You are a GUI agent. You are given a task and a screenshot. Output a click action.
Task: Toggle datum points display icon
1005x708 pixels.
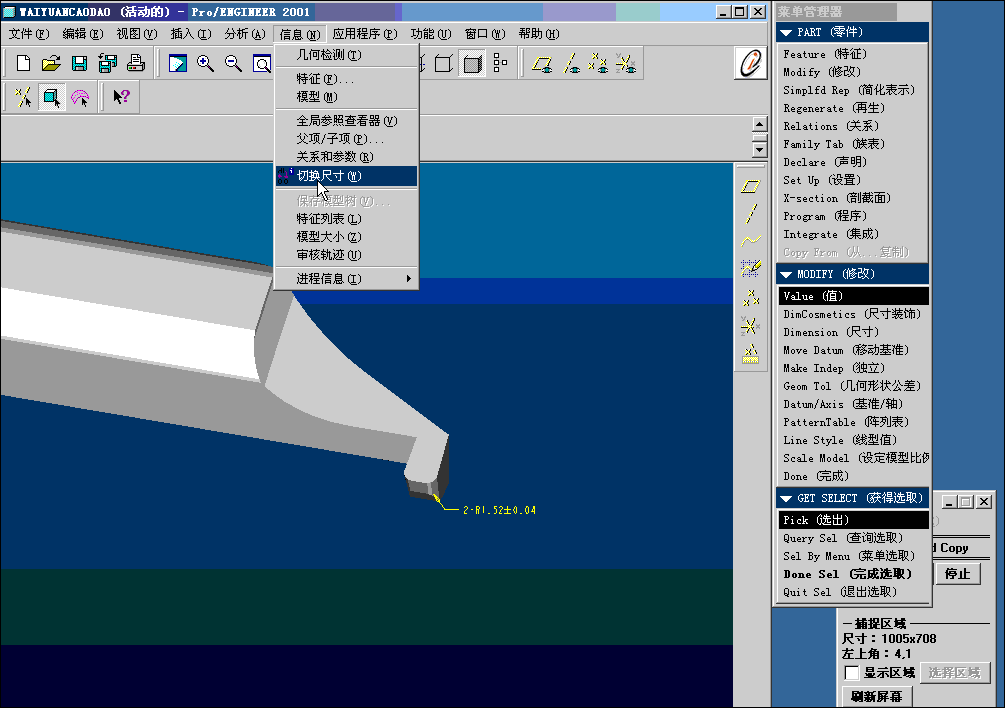tap(598, 63)
